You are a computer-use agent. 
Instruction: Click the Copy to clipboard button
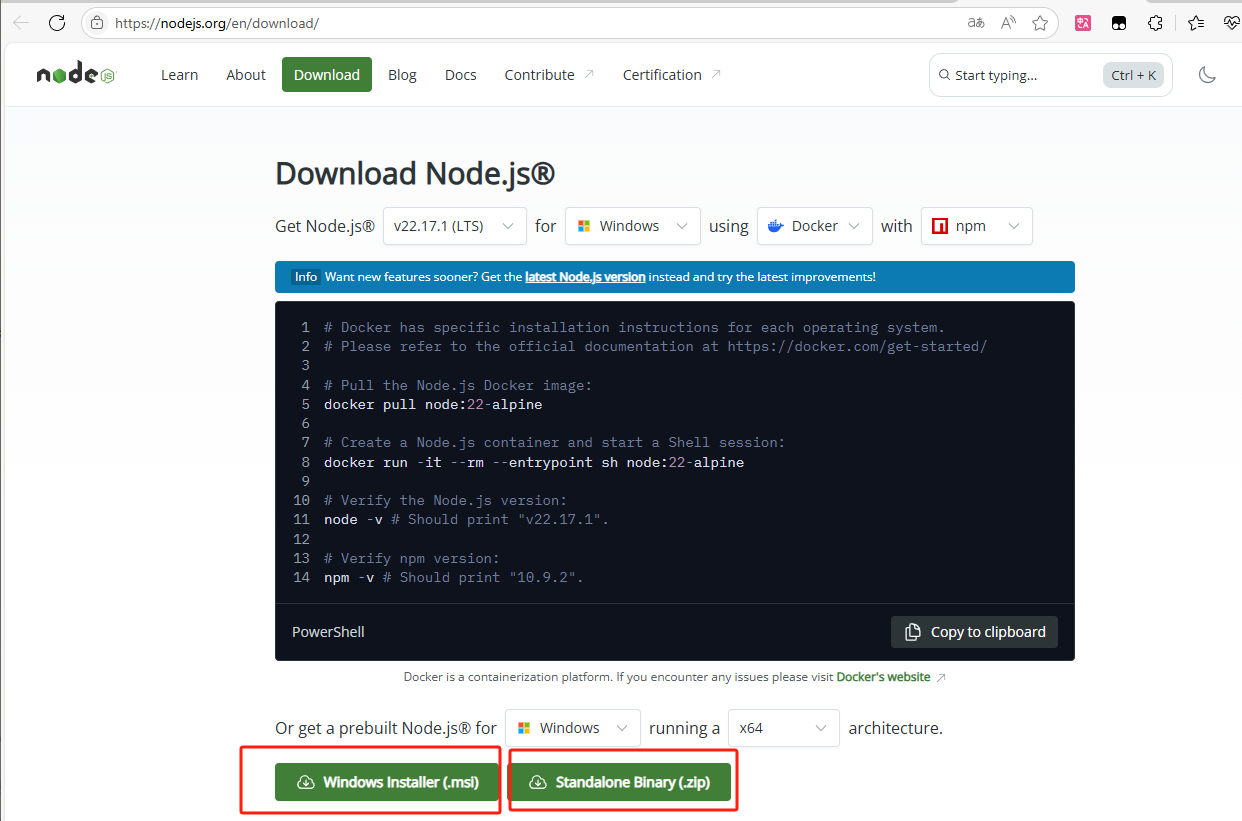point(974,632)
